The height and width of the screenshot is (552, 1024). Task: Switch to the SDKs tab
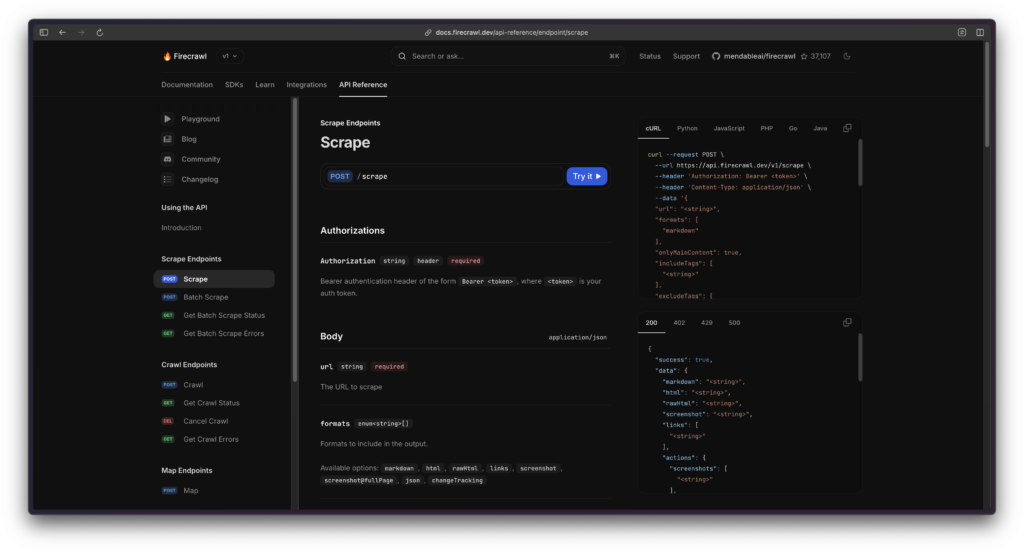(234, 85)
